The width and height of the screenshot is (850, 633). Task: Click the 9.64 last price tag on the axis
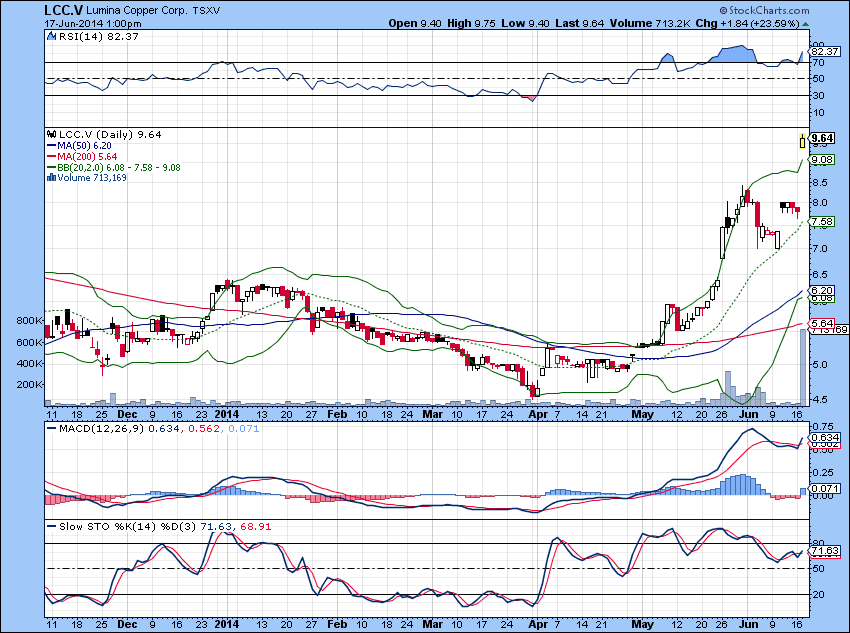point(822,138)
